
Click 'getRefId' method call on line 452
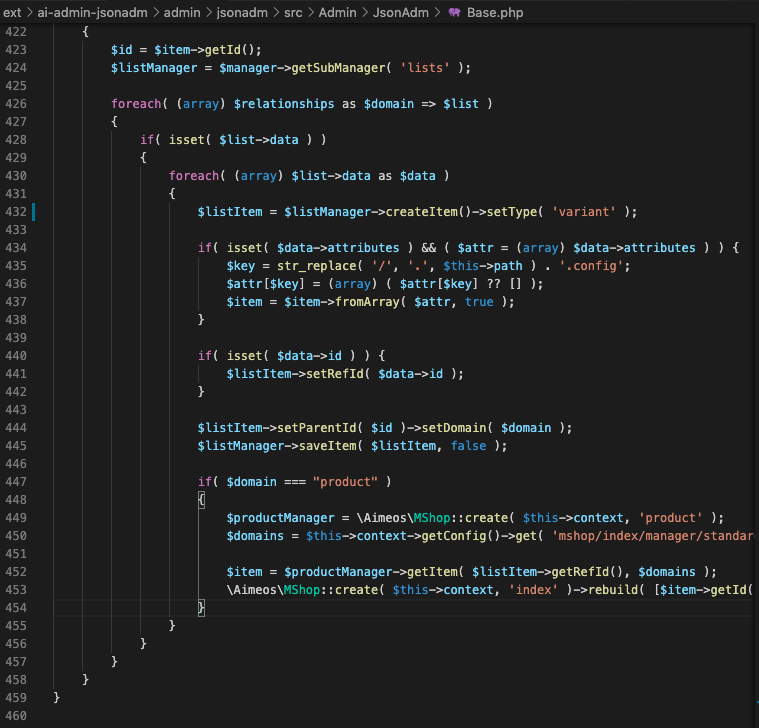coord(580,572)
